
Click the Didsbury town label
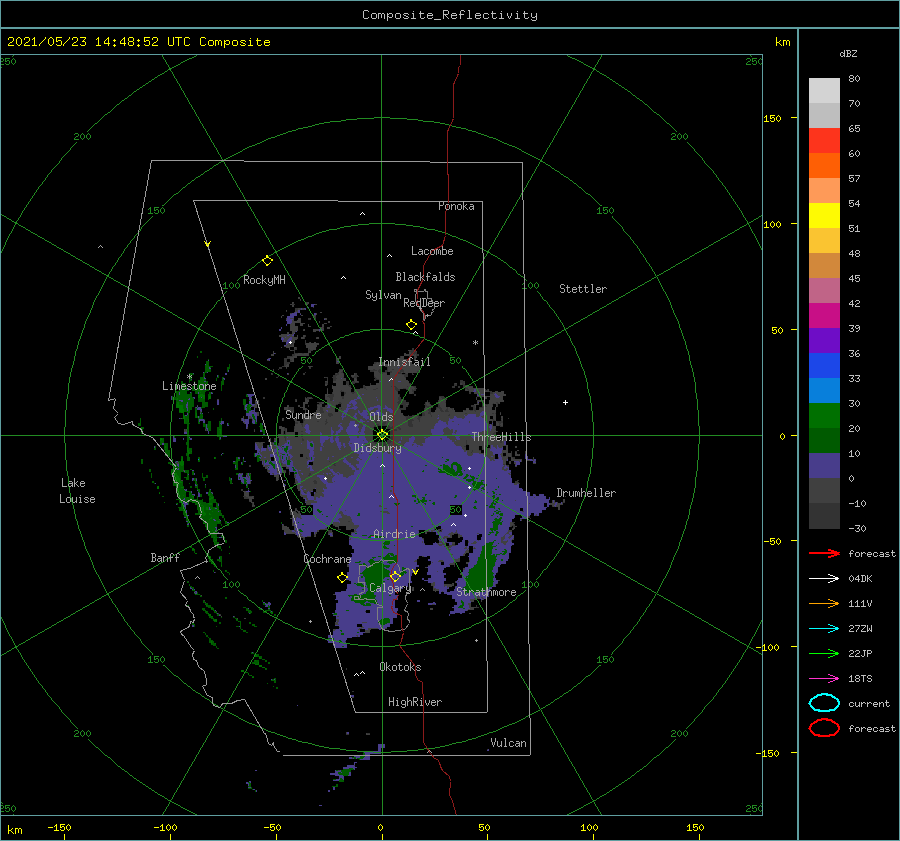[377, 448]
